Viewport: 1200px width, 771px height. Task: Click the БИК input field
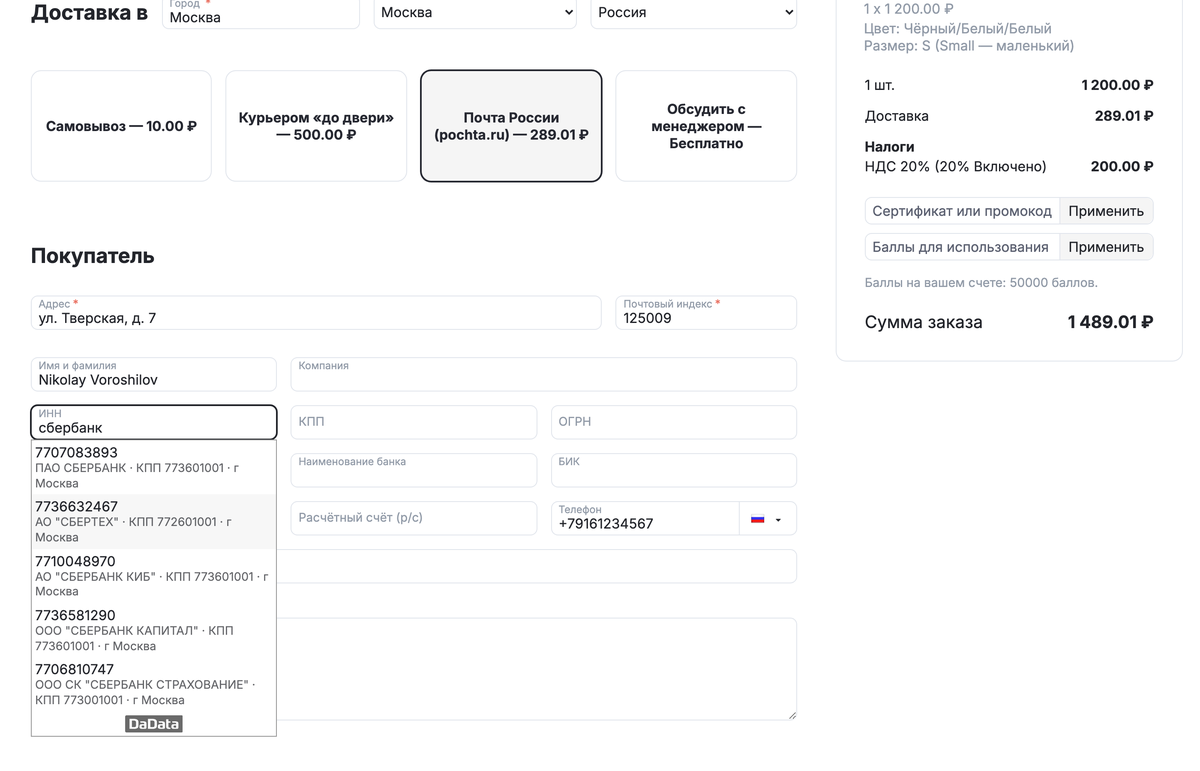click(674, 470)
